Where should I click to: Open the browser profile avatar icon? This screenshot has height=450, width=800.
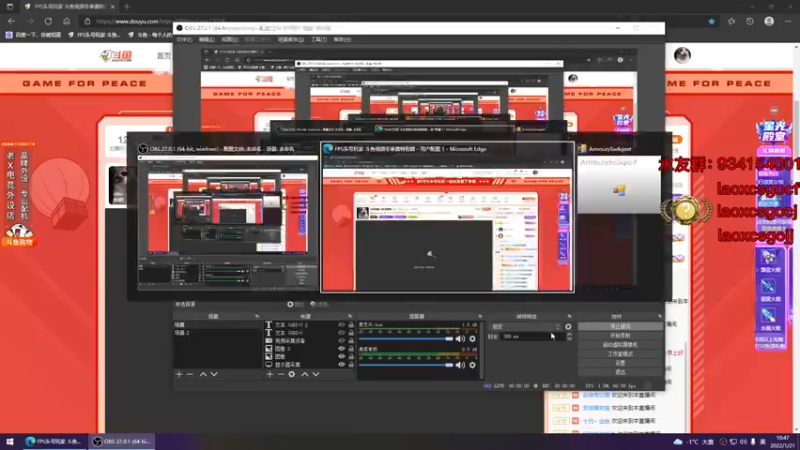tap(769, 21)
